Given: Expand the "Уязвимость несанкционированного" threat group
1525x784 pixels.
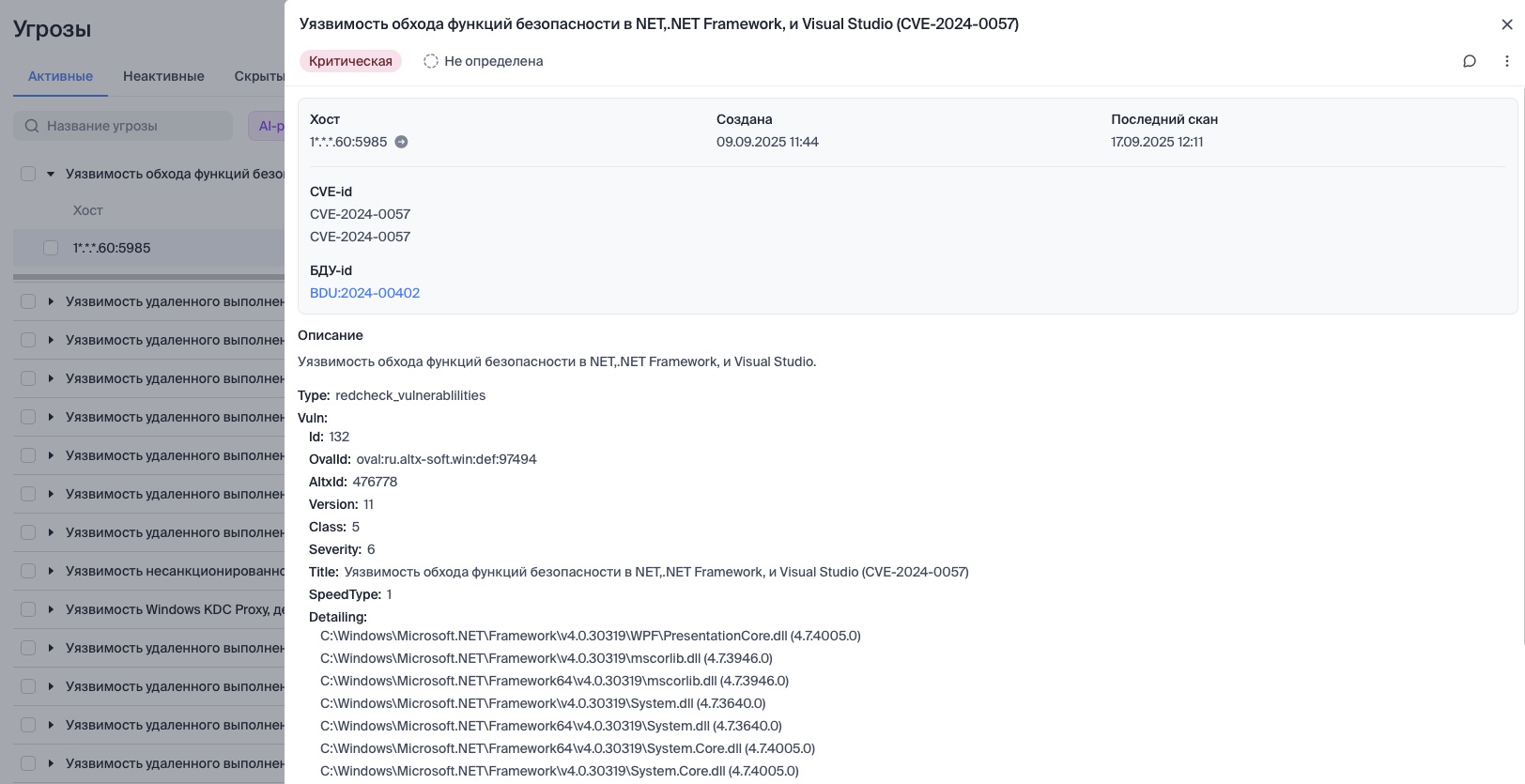Looking at the screenshot, I should point(51,571).
